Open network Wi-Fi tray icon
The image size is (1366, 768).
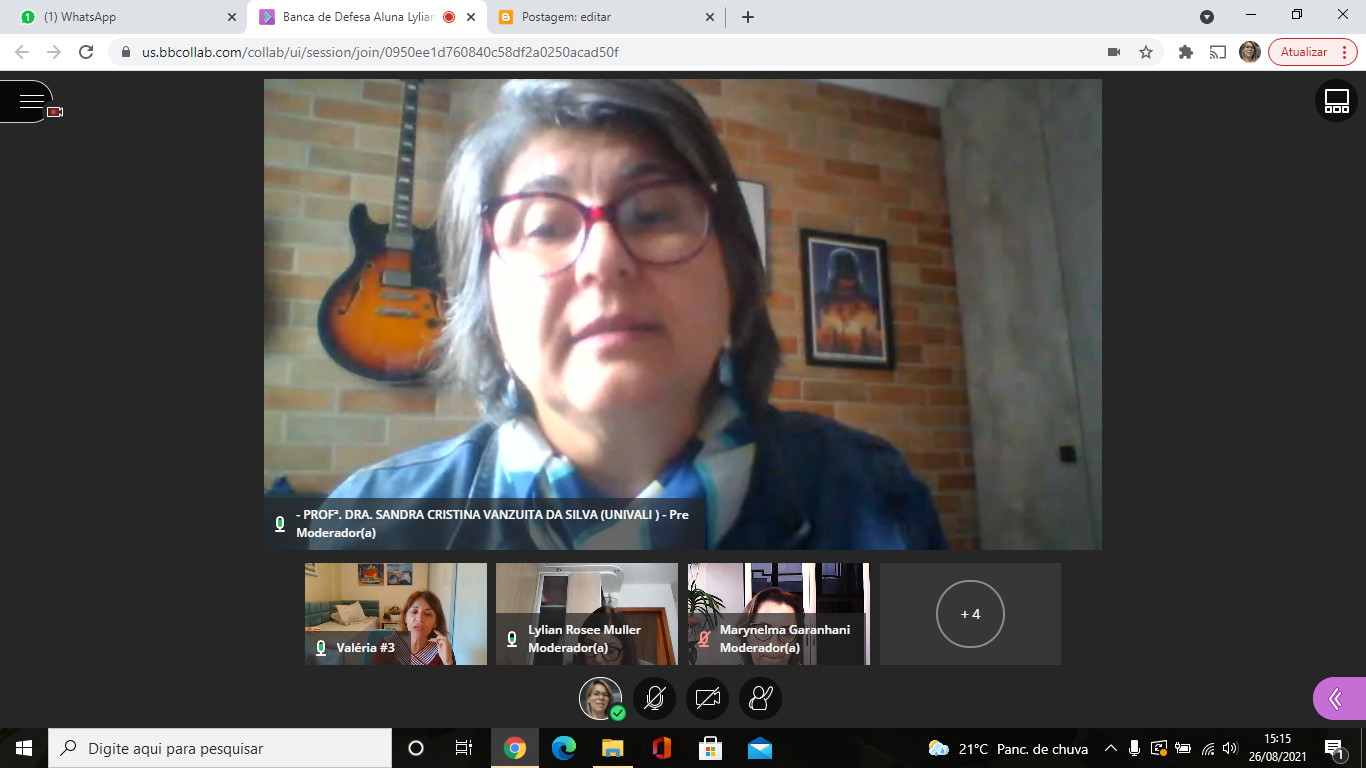1207,748
